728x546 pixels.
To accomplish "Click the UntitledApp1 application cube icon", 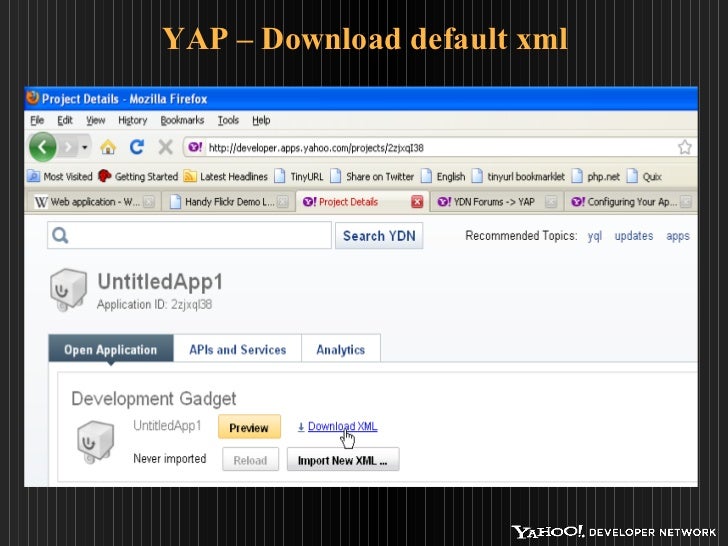I will click(68, 289).
